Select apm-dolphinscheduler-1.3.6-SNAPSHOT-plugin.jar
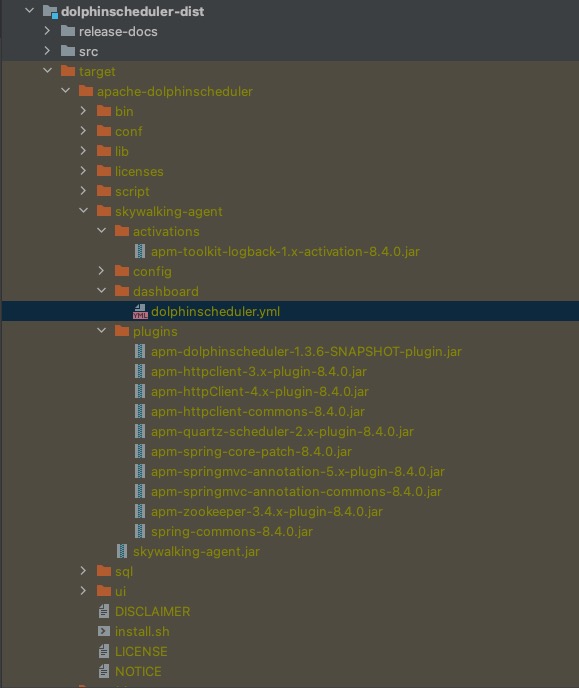Screen dimensions: 579x688 point(306,351)
